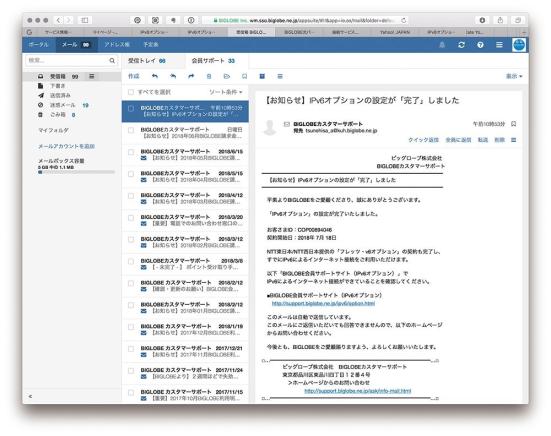Open the message's more-actions icon beside 削除

[513, 140]
